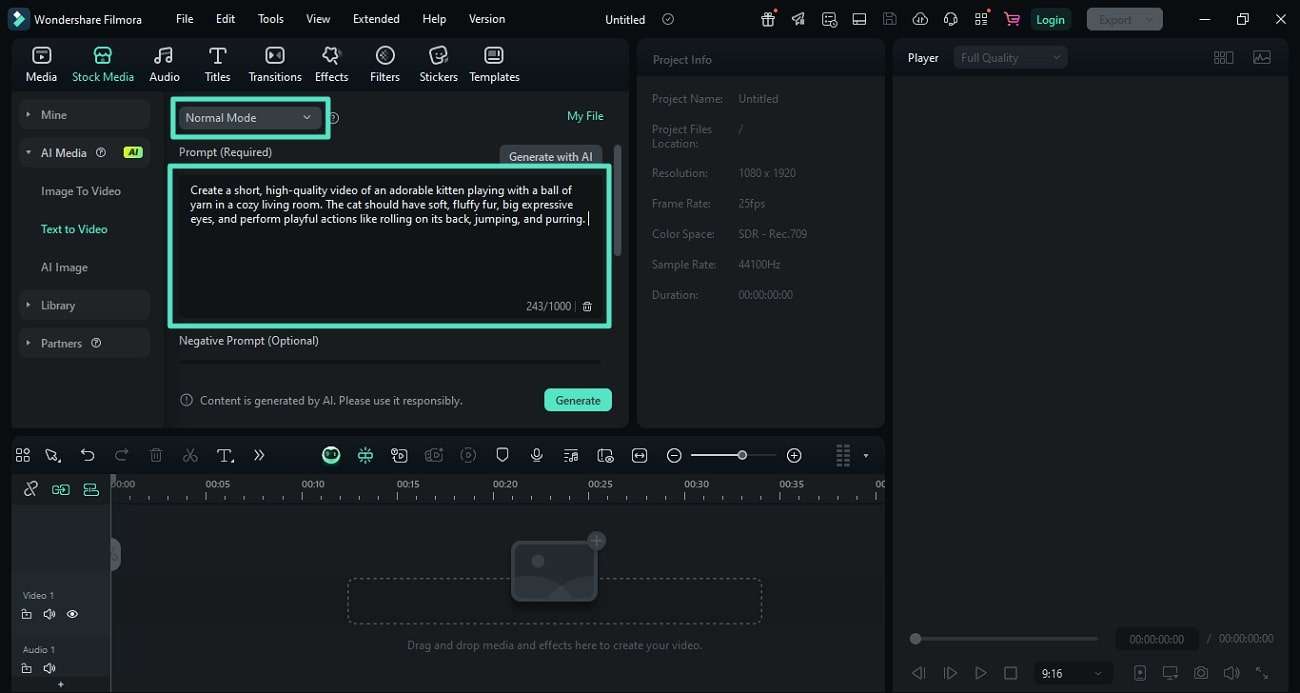Select the text tool in timeline toolbar

pos(225,455)
